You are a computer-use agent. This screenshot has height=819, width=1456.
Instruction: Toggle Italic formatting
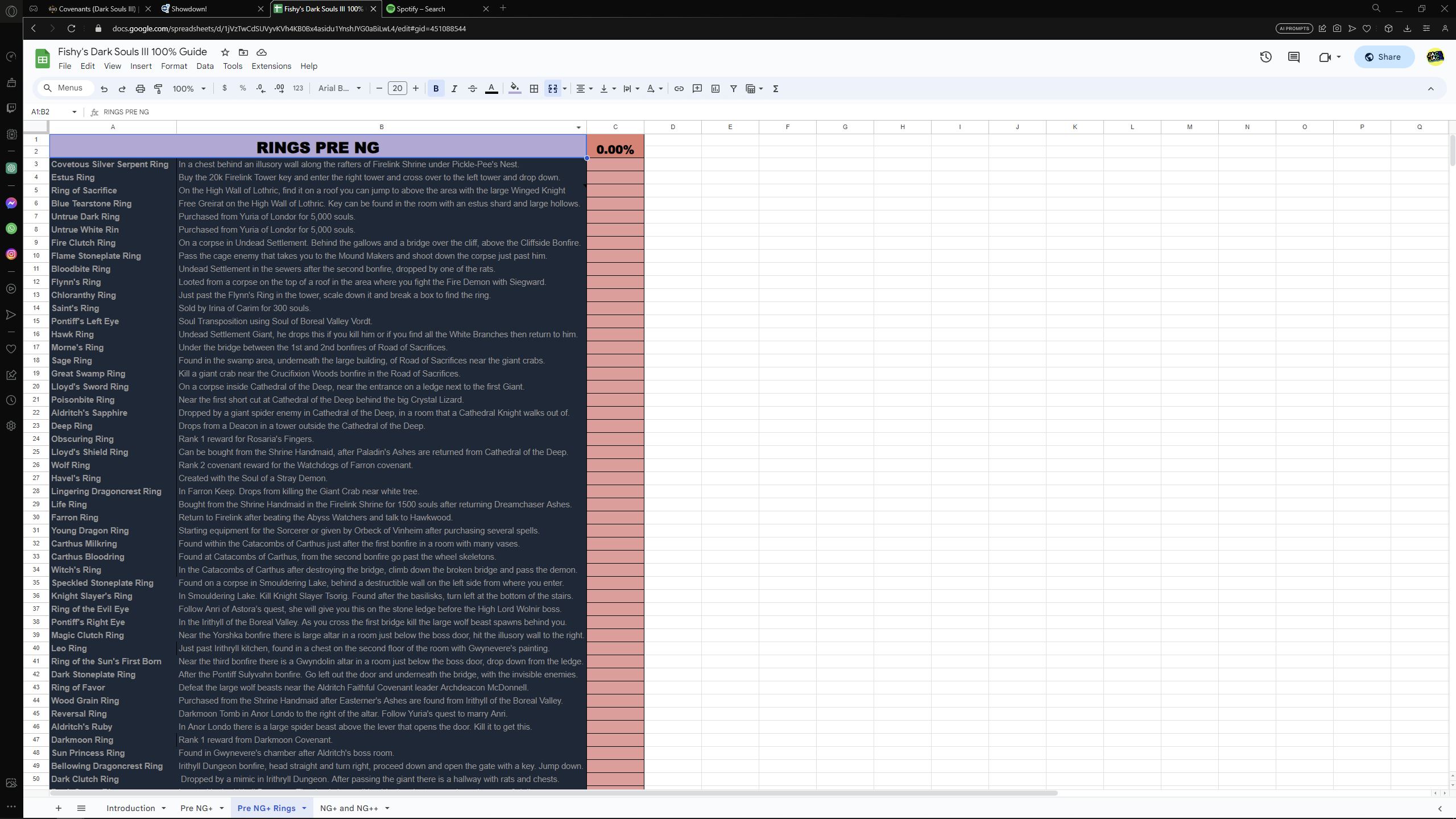[x=454, y=89]
